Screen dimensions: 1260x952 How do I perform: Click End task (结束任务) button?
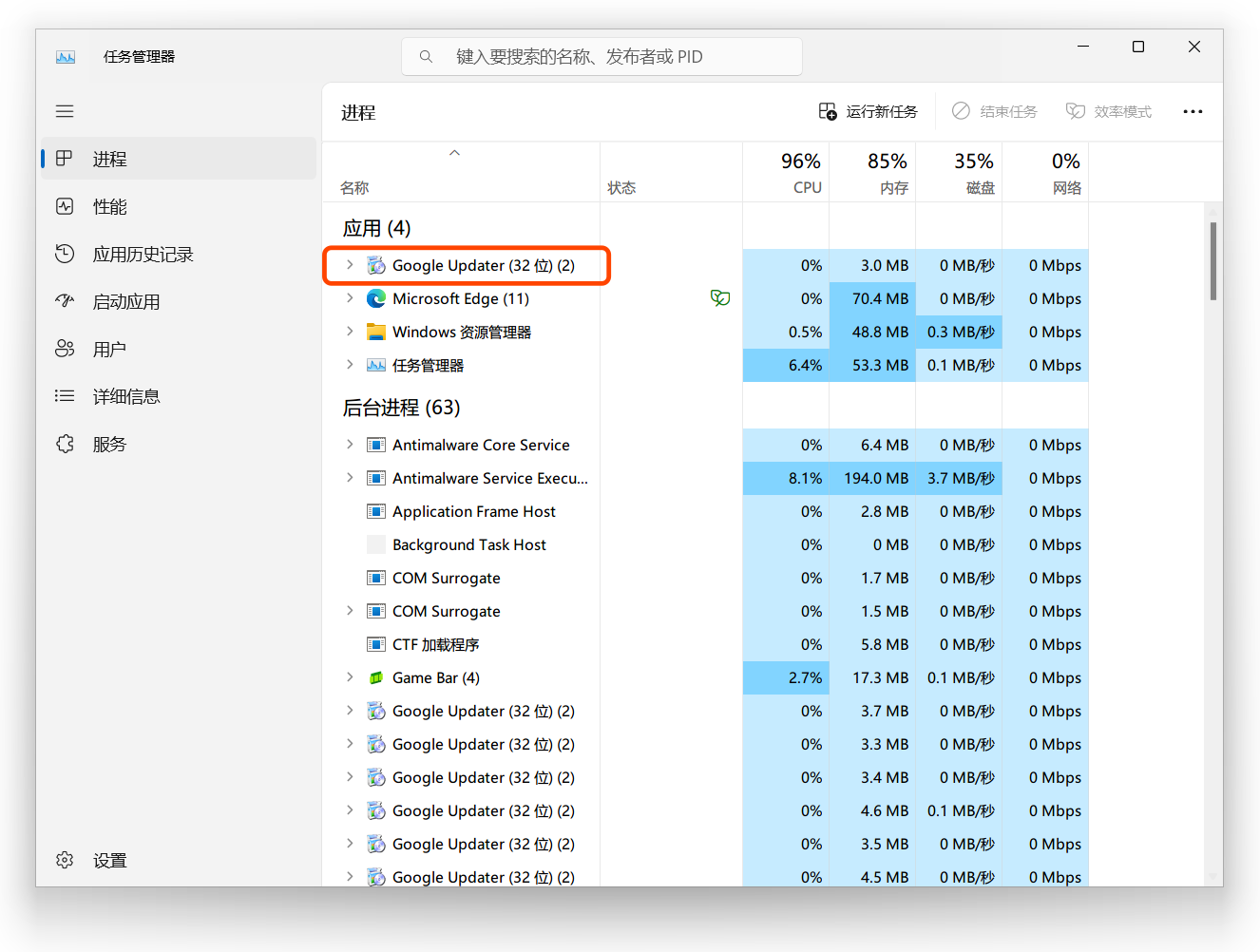pos(995,111)
